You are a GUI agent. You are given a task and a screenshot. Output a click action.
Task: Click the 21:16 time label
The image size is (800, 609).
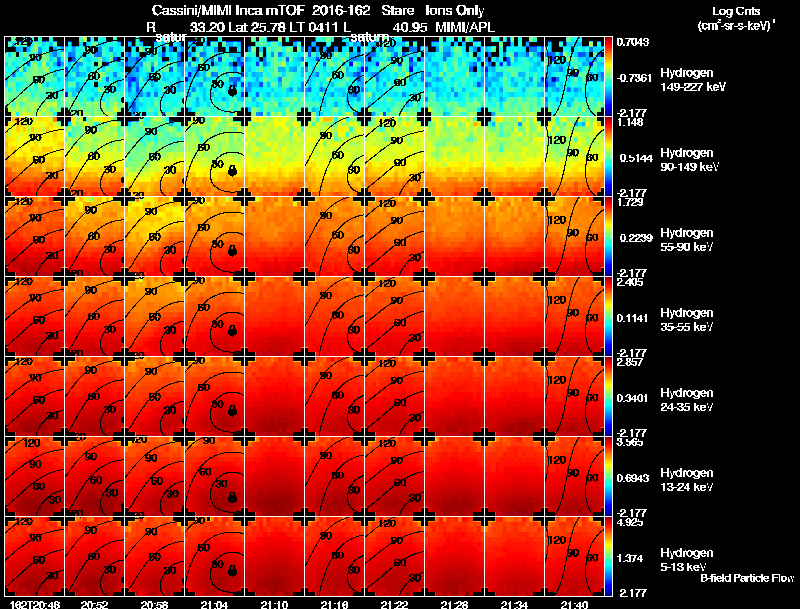coord(334,605)
